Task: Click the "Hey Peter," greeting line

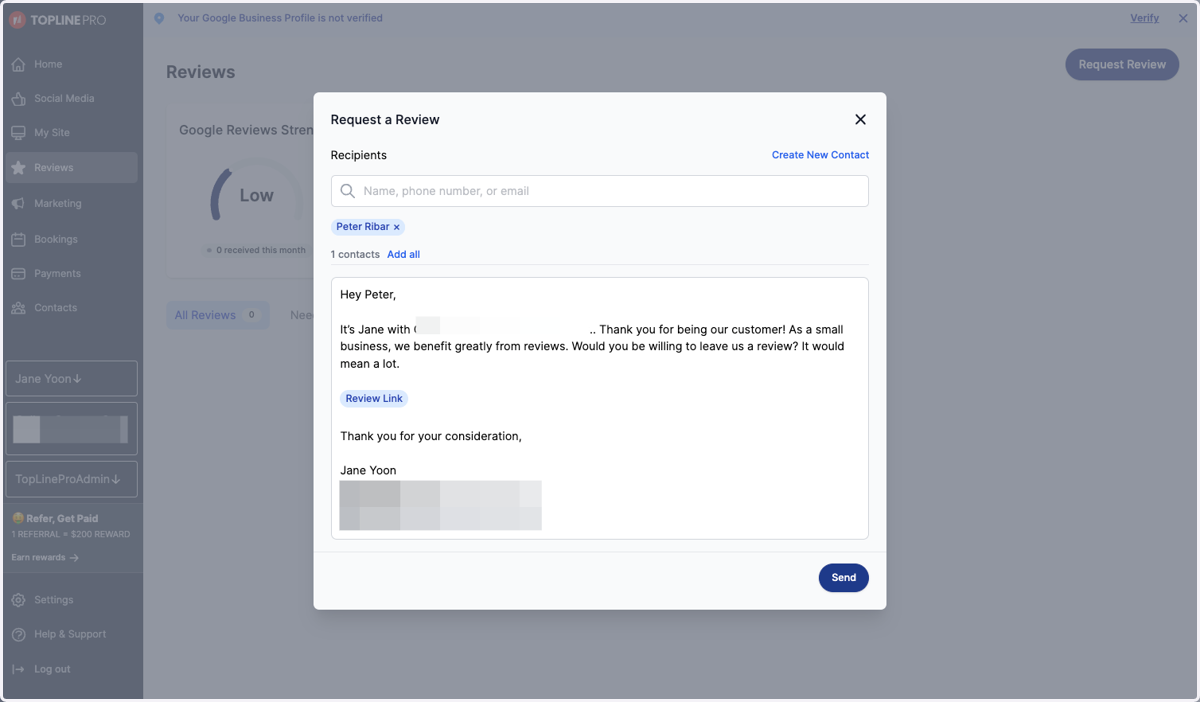Action: point(368,294)
